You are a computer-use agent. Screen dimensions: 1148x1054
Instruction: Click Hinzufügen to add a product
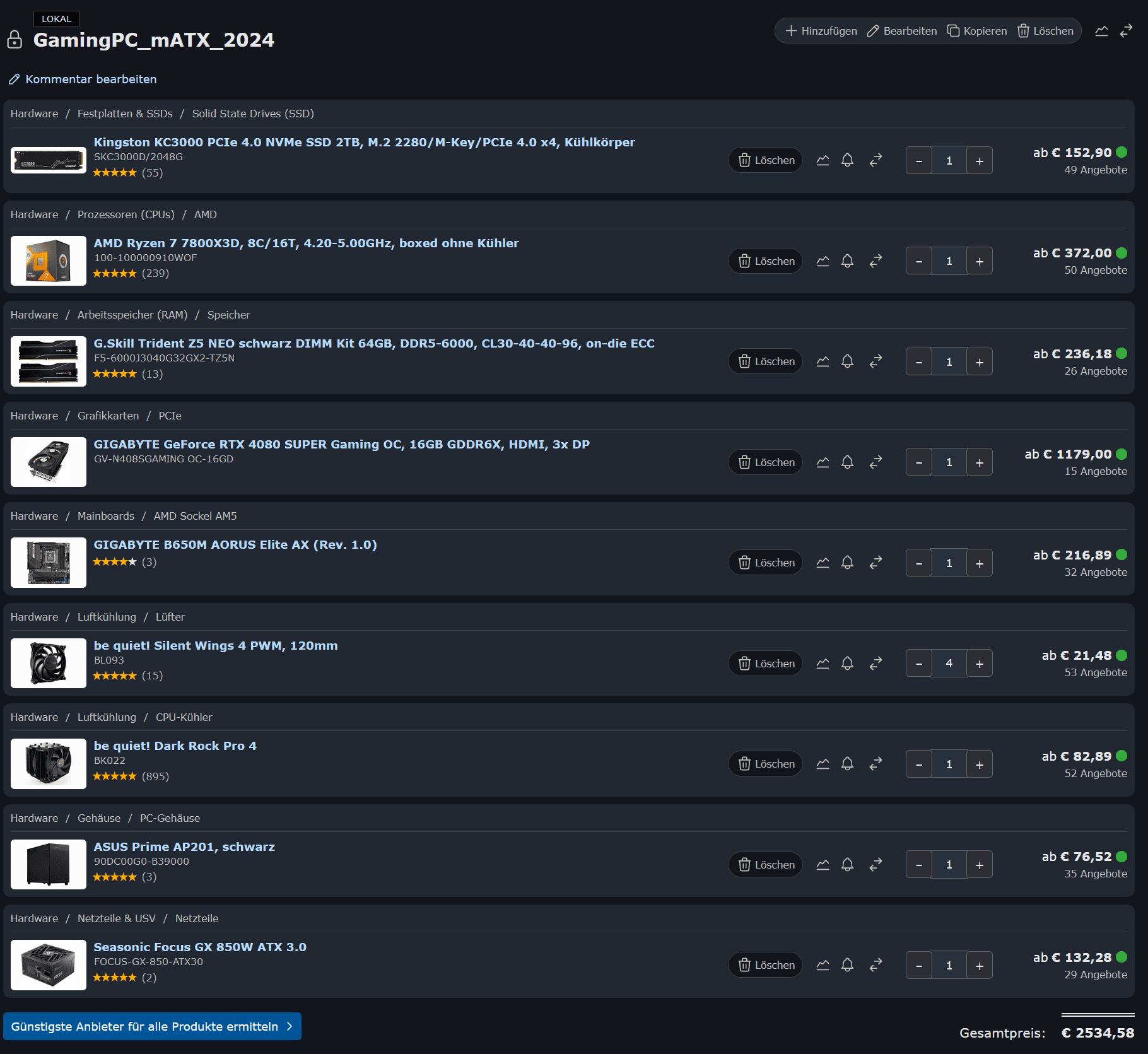(821, 31)
